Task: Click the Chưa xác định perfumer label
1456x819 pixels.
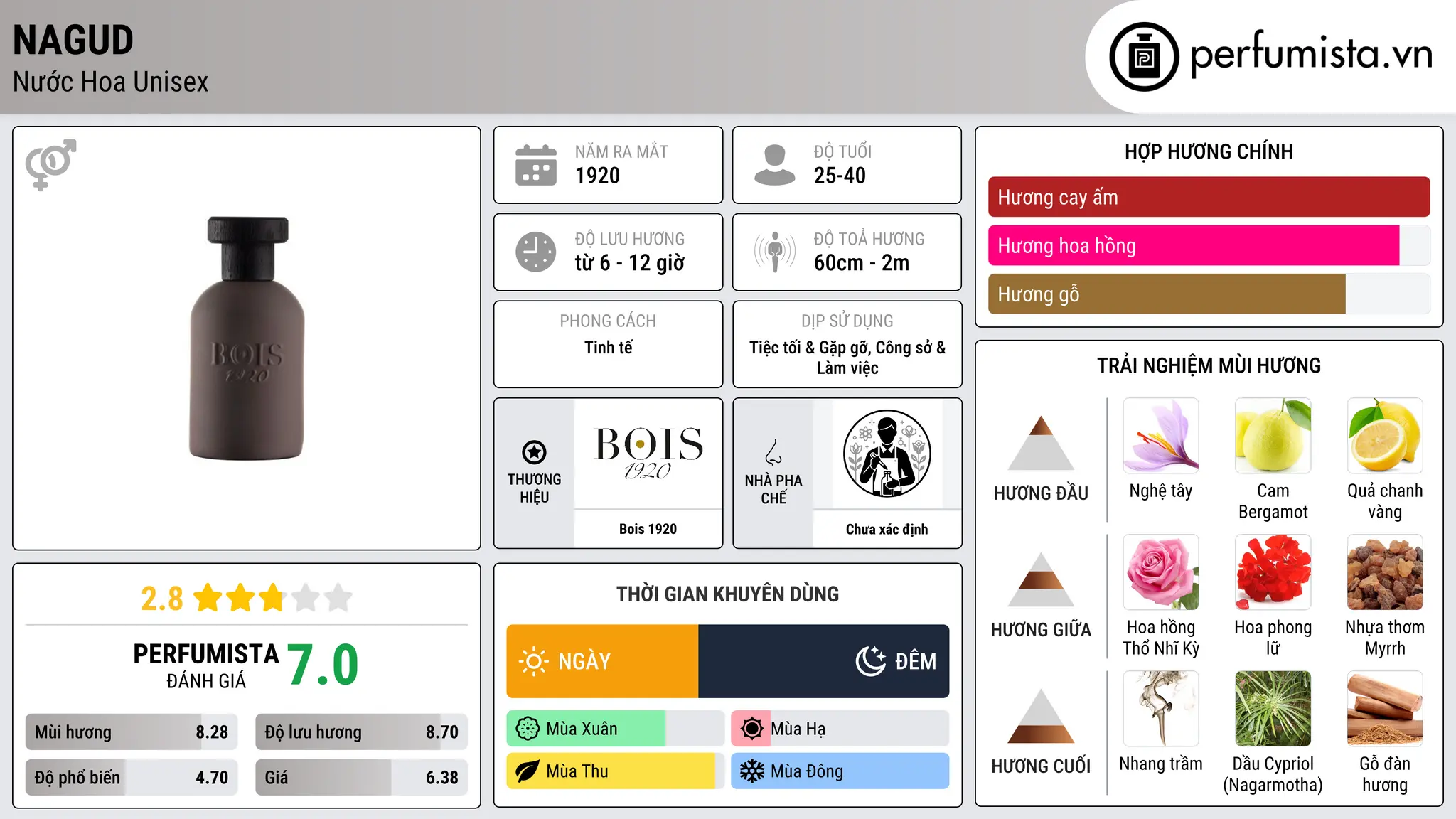Action: pos(887,529)
